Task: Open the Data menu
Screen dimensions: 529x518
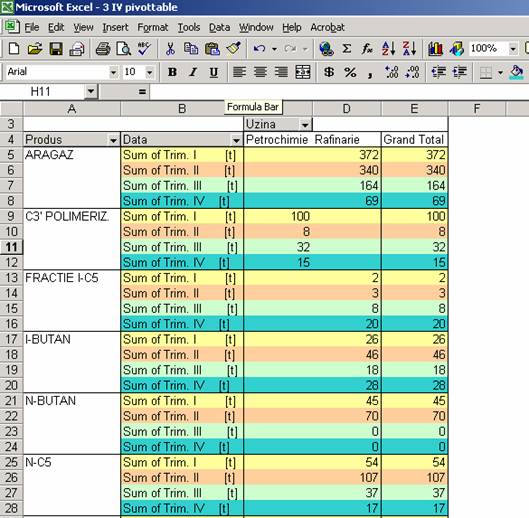Action: point(219,27)
